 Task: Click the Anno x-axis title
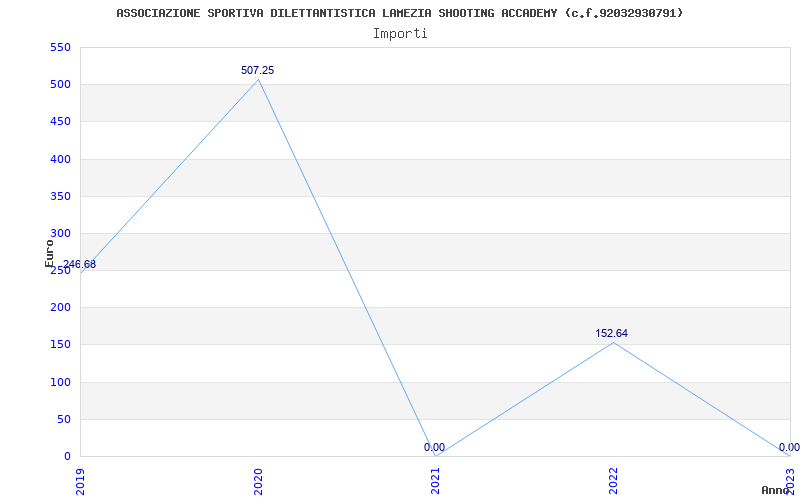click(776, 490)
